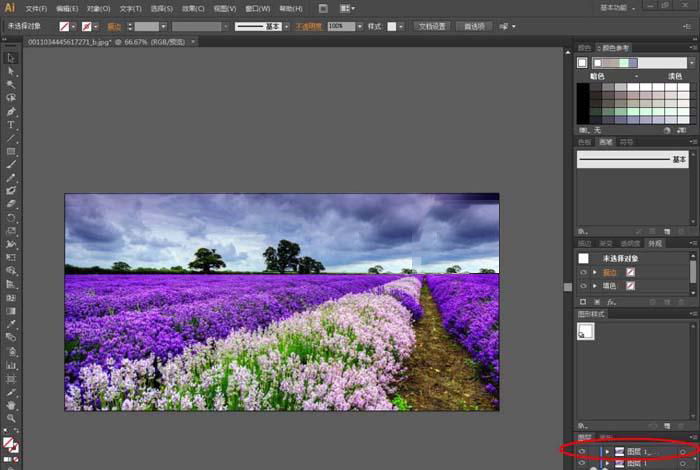Select the Direct Selection tool
The width and height of the screenshot is (700, 470).
pyautogui.click(x=11, y=72)
